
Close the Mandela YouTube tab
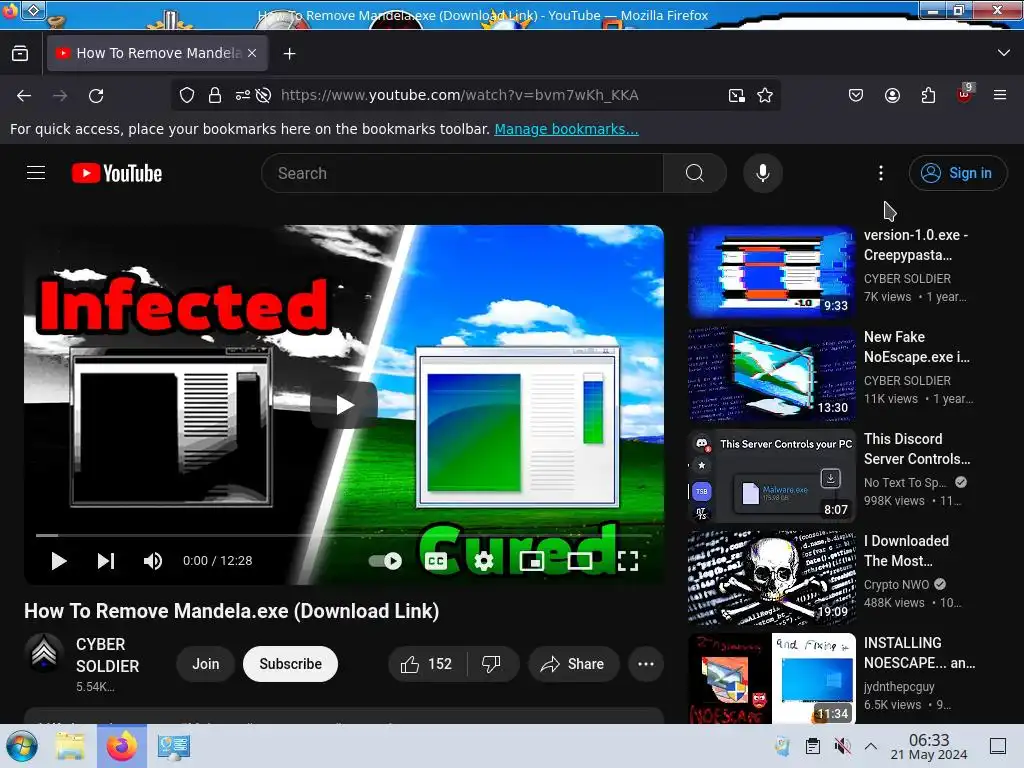252,53
